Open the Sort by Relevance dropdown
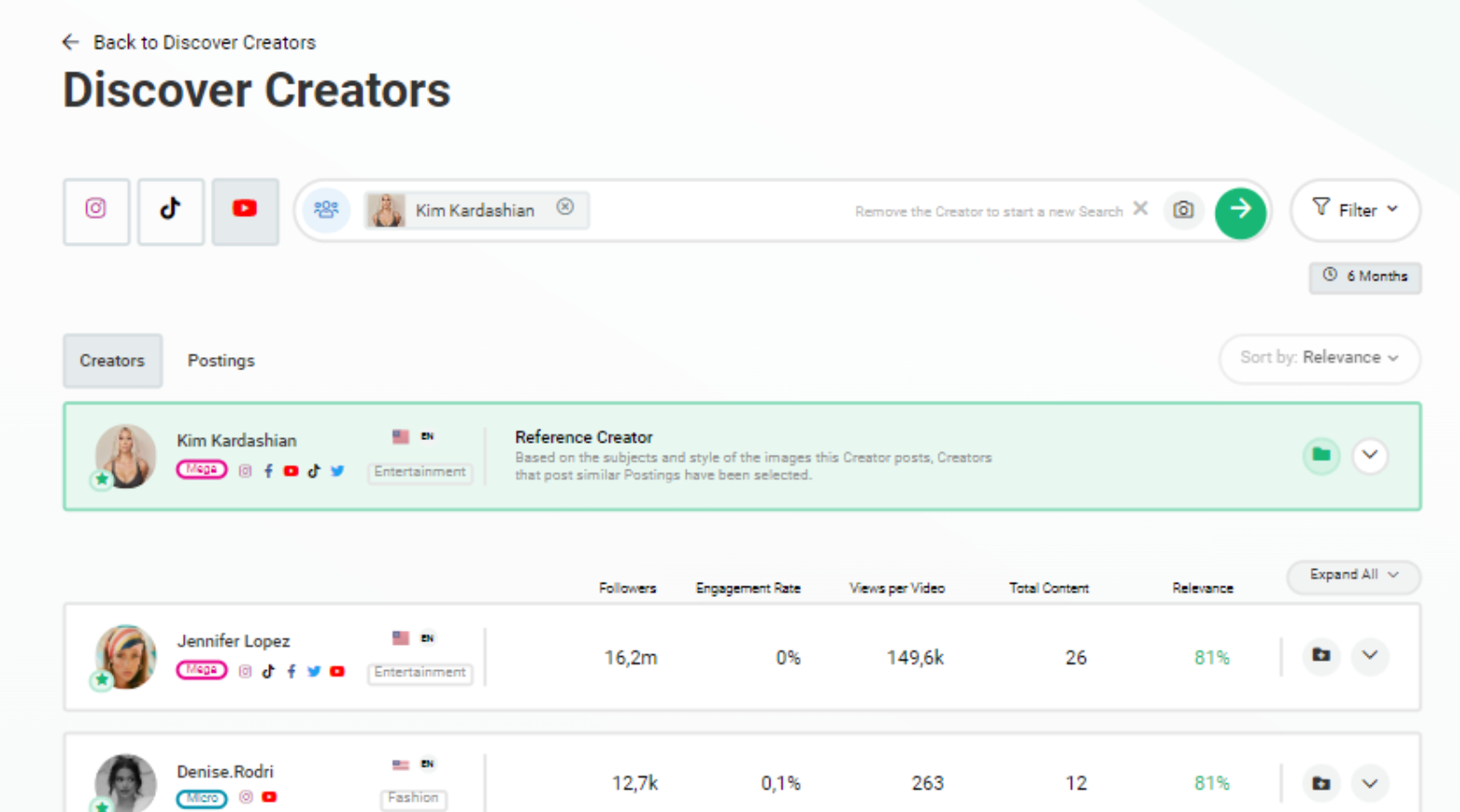Screen dimensions: 1460x812 pyautogui.click(x=1319, y=358)
